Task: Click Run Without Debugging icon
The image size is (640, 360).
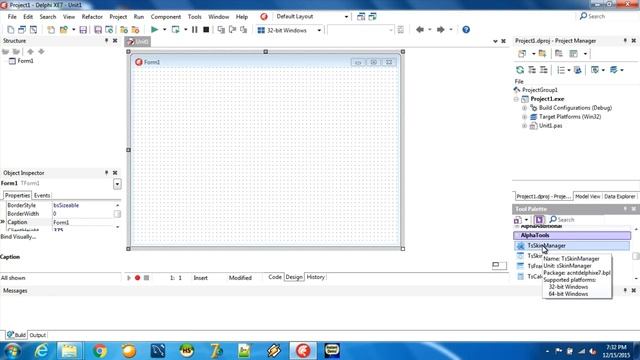Action: pos(176,30)
